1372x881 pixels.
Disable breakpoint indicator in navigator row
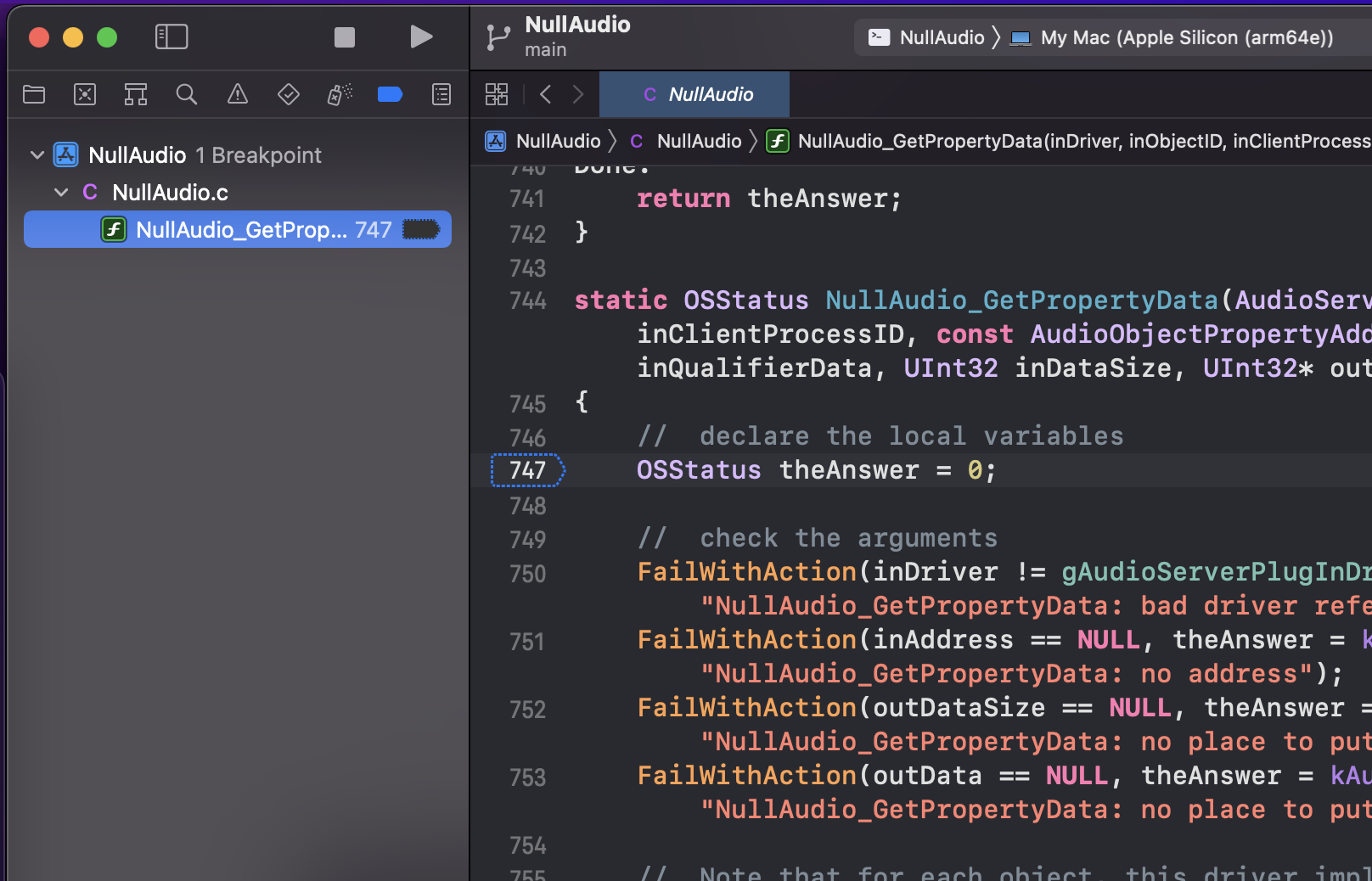click(420, 229)
